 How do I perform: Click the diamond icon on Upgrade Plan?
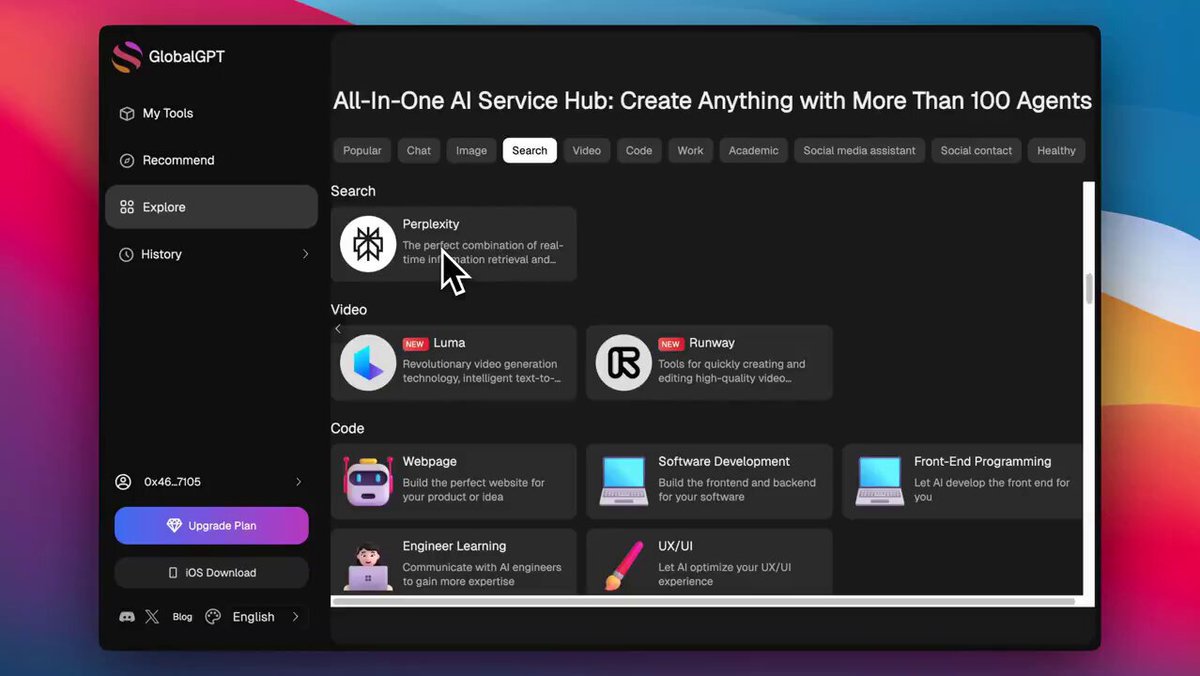175,526
